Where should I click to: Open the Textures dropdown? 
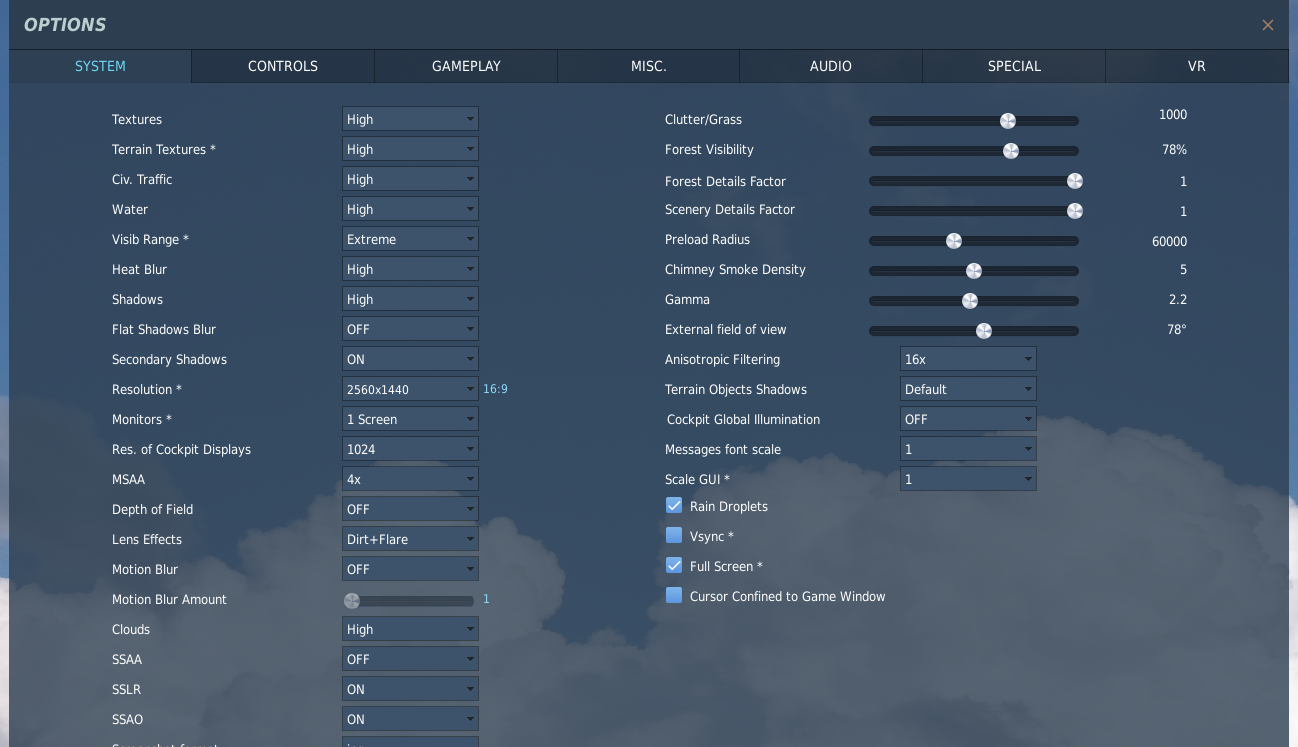(410, 119)
